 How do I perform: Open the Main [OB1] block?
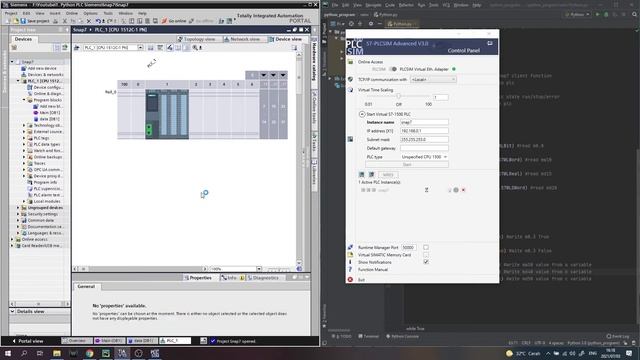47,113
